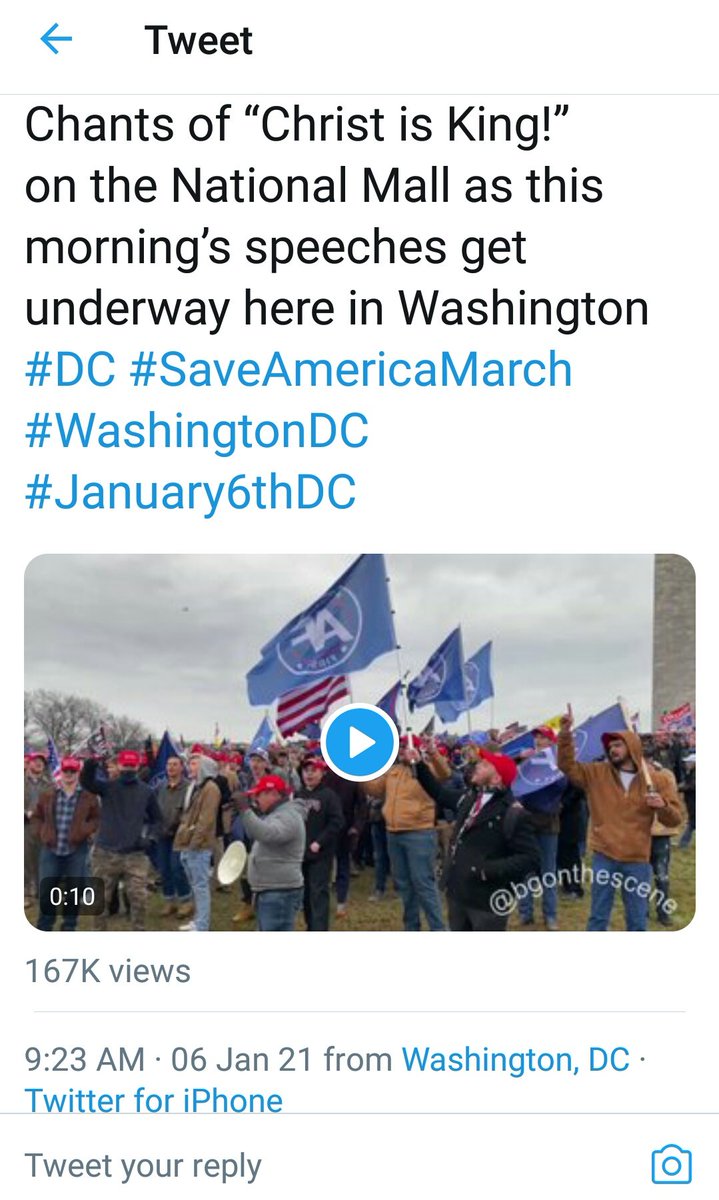The width and height of the screenshot is (719, 1200).
Task: Select the #WashingtonDC hashtag
Action: (x=197, y=431)
